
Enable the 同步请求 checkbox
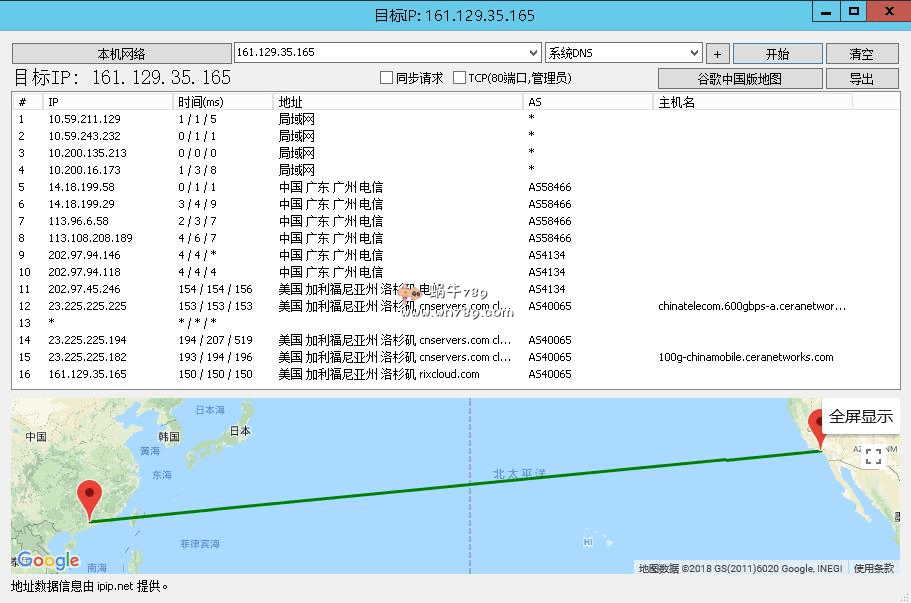387,78
